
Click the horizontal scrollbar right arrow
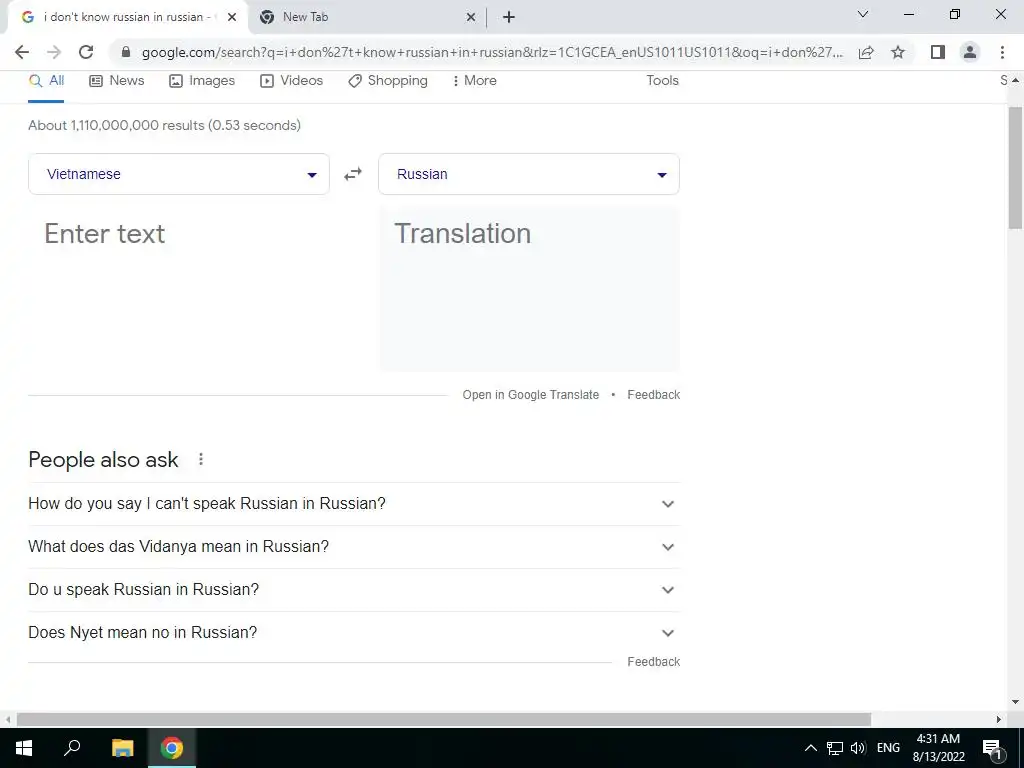pos(999,719)
